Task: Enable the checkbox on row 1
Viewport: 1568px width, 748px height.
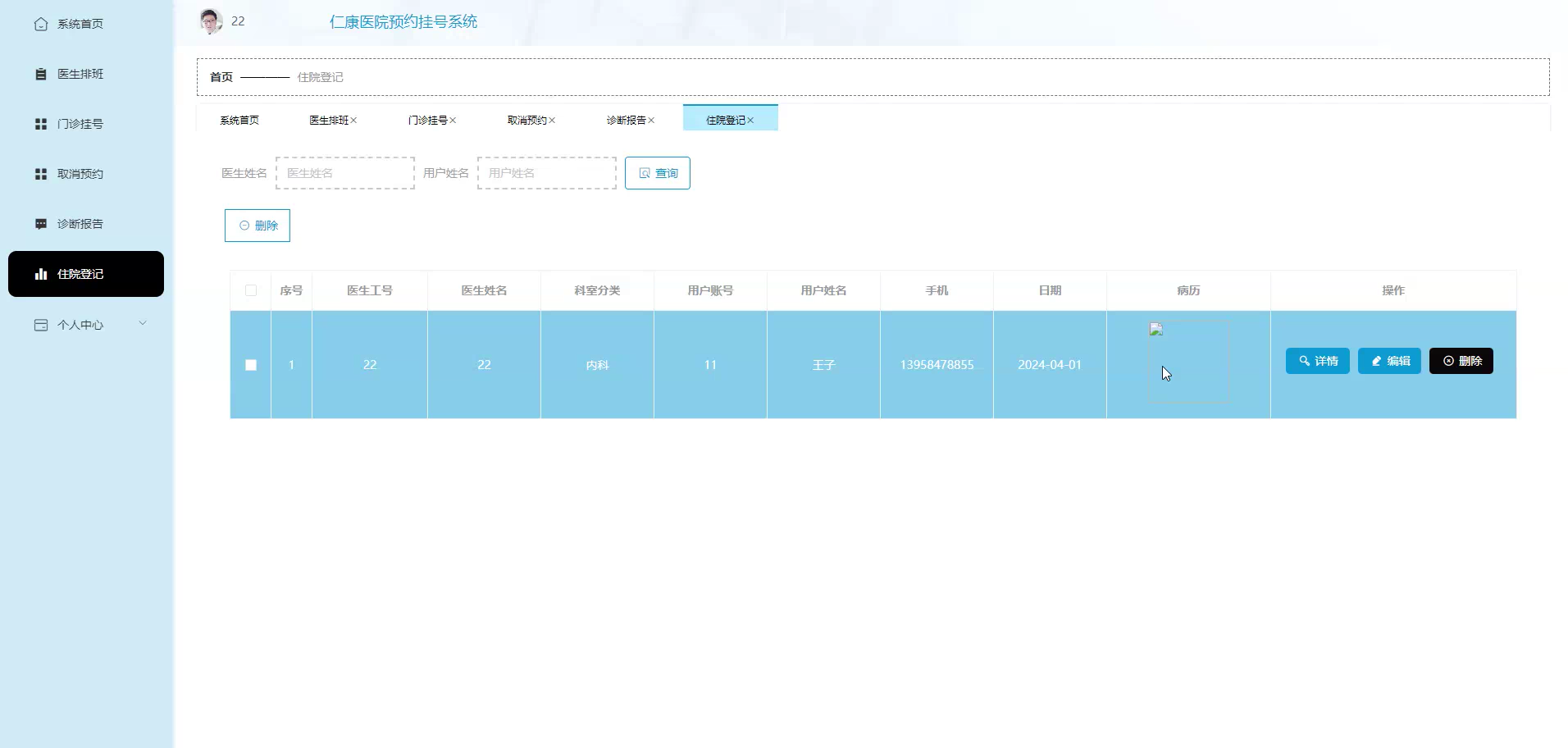Action: tap(250, 365)
